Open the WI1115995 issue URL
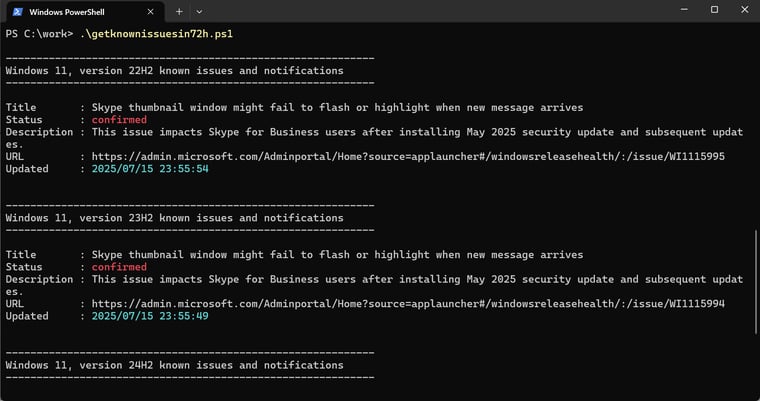Screen dimensions: 760x401 (x=408, y=157)
